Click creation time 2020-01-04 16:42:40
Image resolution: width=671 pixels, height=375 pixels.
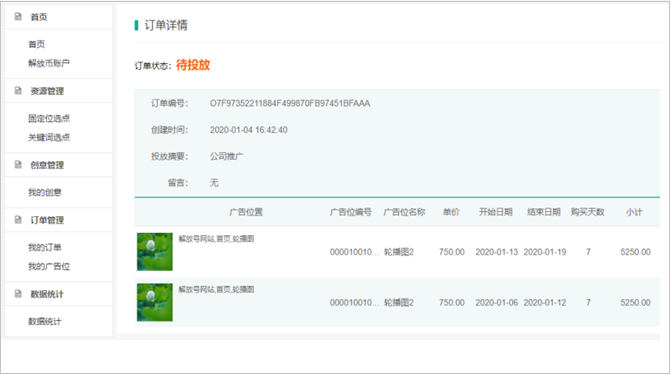click(249, 130)
